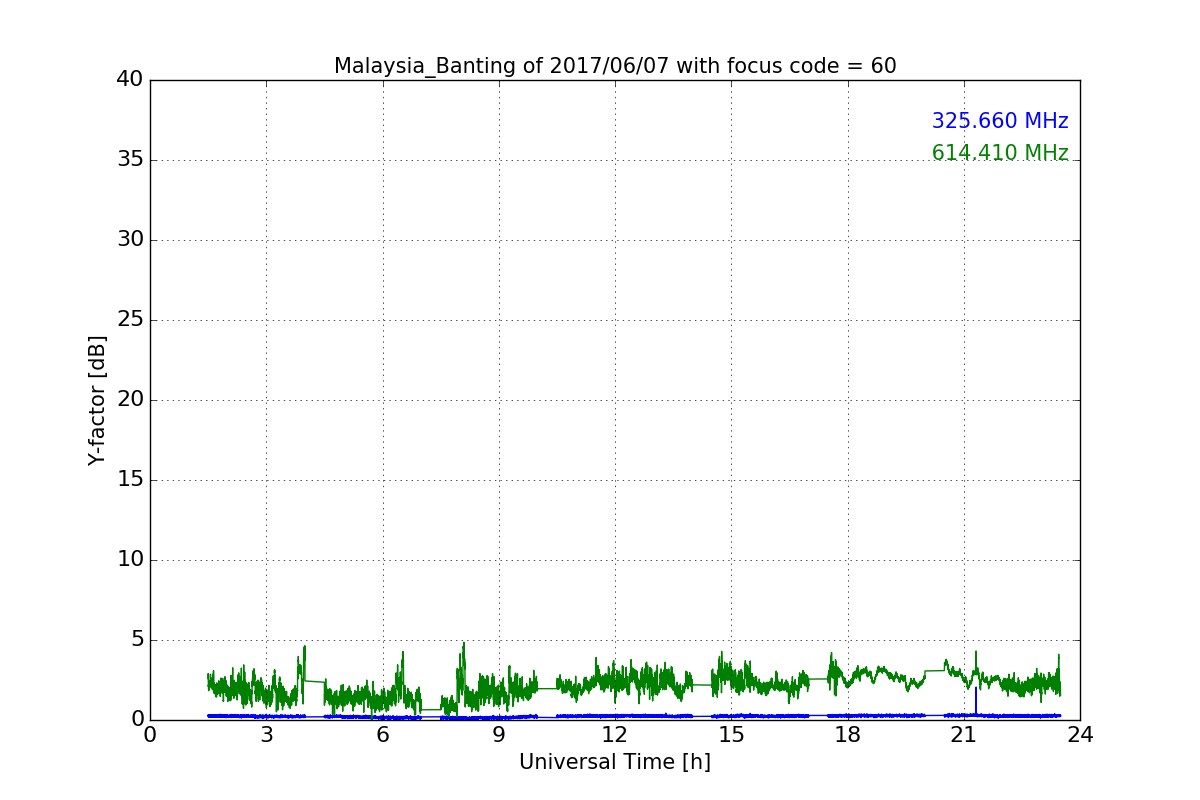Click the x-axis tick label '3'
Image resolution: width=1200 pixels, height=800 pixels.
pyautogui.click(x=266, y=735)
